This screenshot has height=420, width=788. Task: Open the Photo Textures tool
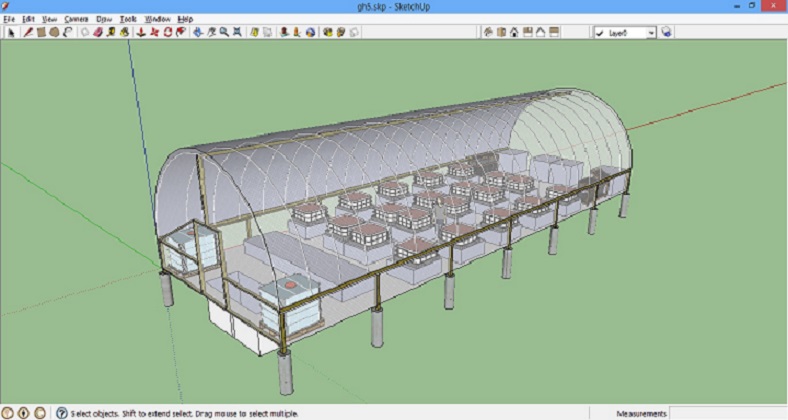pyautogui.click(x=298, y=33)
